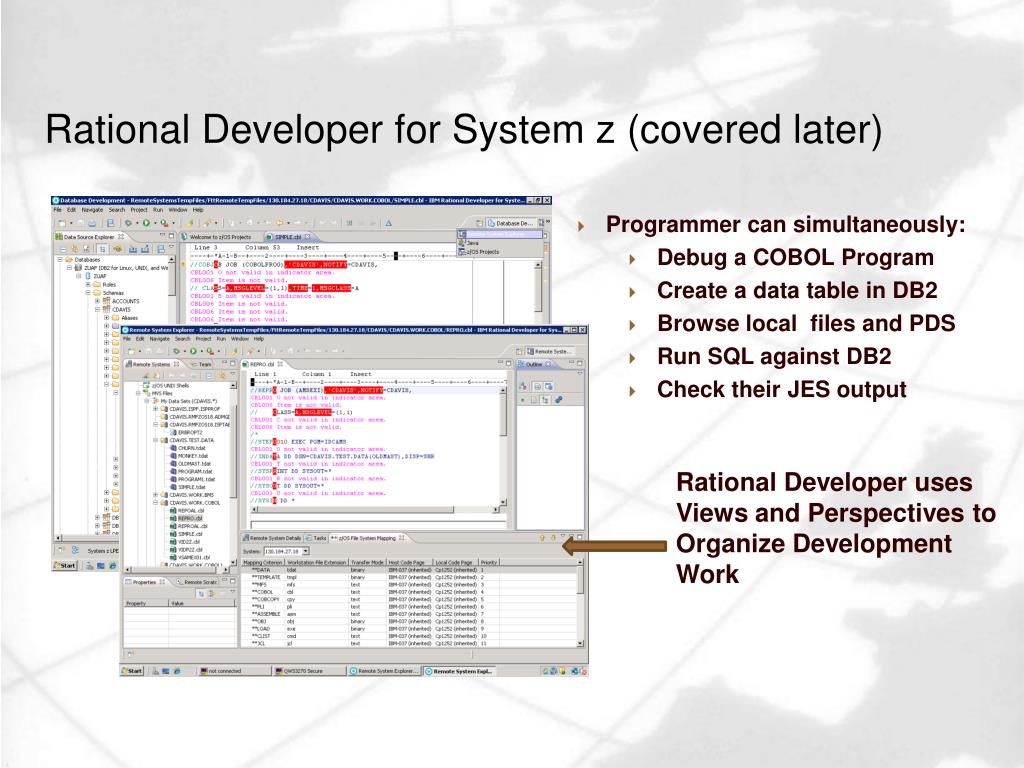Click Run icon in Remote System Explorer toolbar
The width and height of the screenshot is (1024, 768).
point(193,351)
